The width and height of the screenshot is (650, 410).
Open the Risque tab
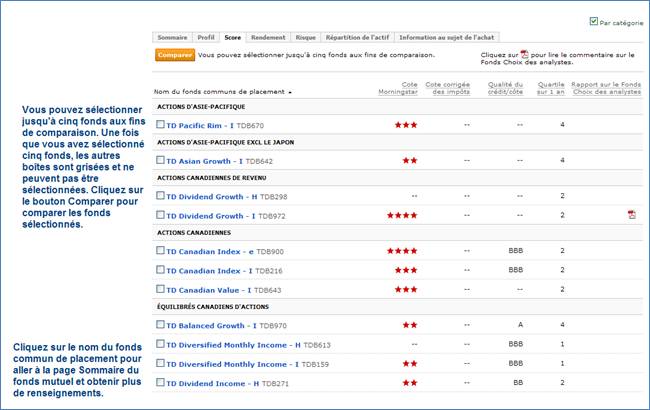(x=307, y=37)
